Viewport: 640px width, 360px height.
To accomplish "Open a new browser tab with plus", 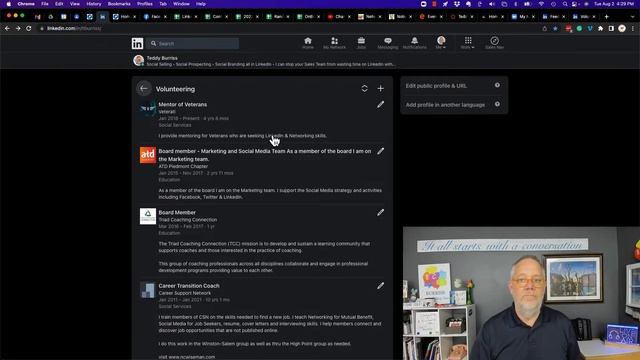I will point(607,17).
